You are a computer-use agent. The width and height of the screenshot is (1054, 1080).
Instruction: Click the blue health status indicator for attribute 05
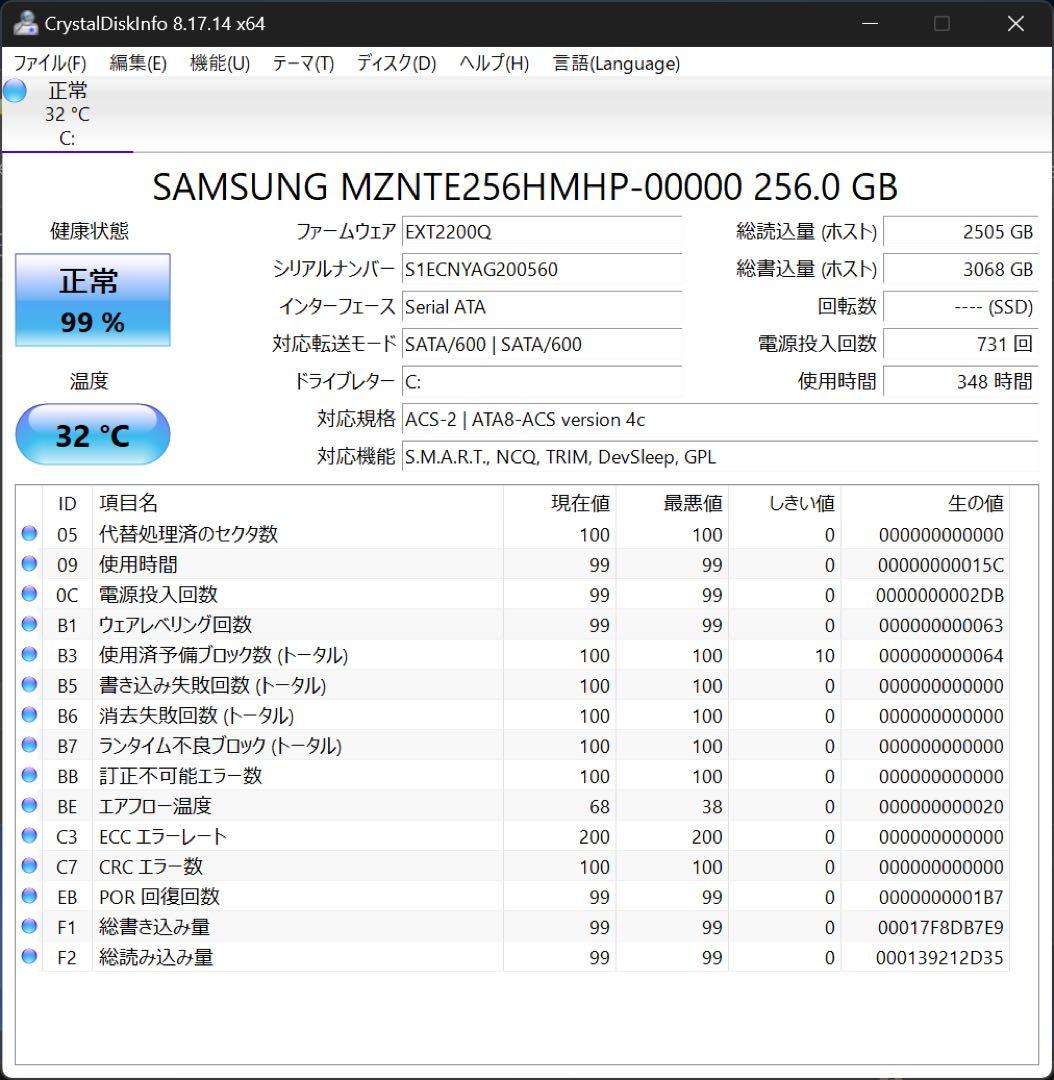point(29,535)
